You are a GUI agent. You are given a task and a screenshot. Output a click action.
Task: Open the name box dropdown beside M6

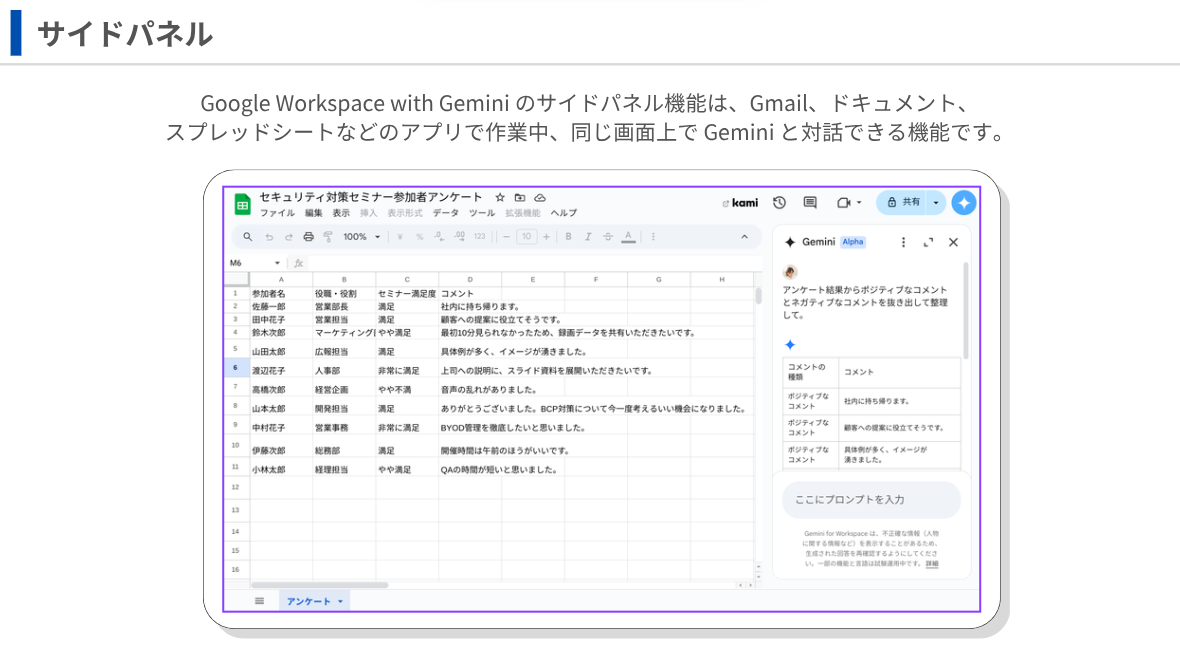pyautogui.click(x=277, y=263)
